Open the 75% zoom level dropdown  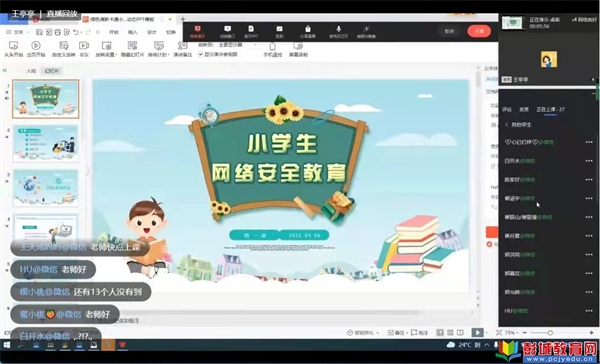[512, 333]
